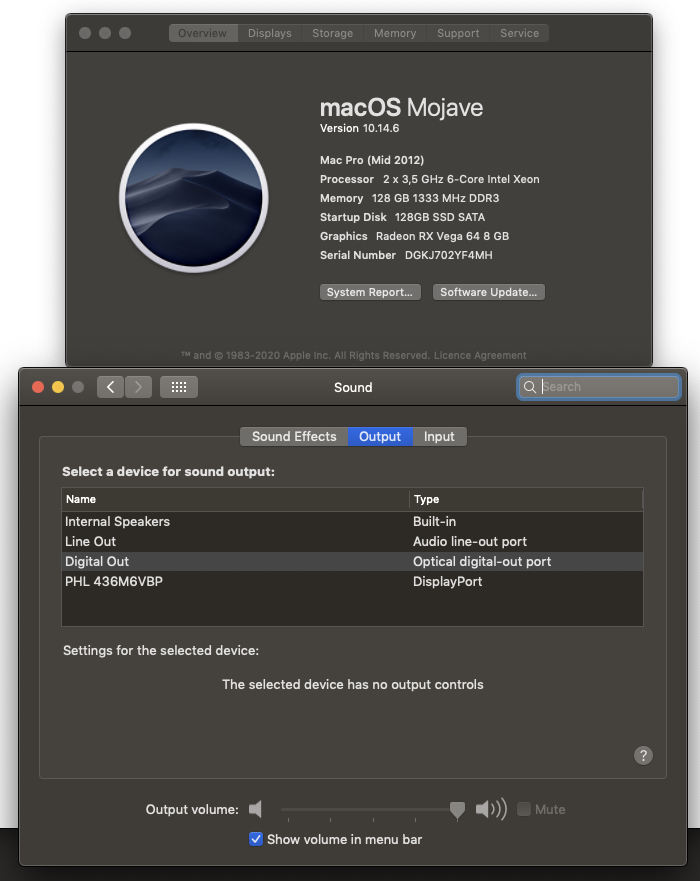The width and height of the screenshot is (700, 881).
Task: Select Digital Out output device
Action: [352, 561]
